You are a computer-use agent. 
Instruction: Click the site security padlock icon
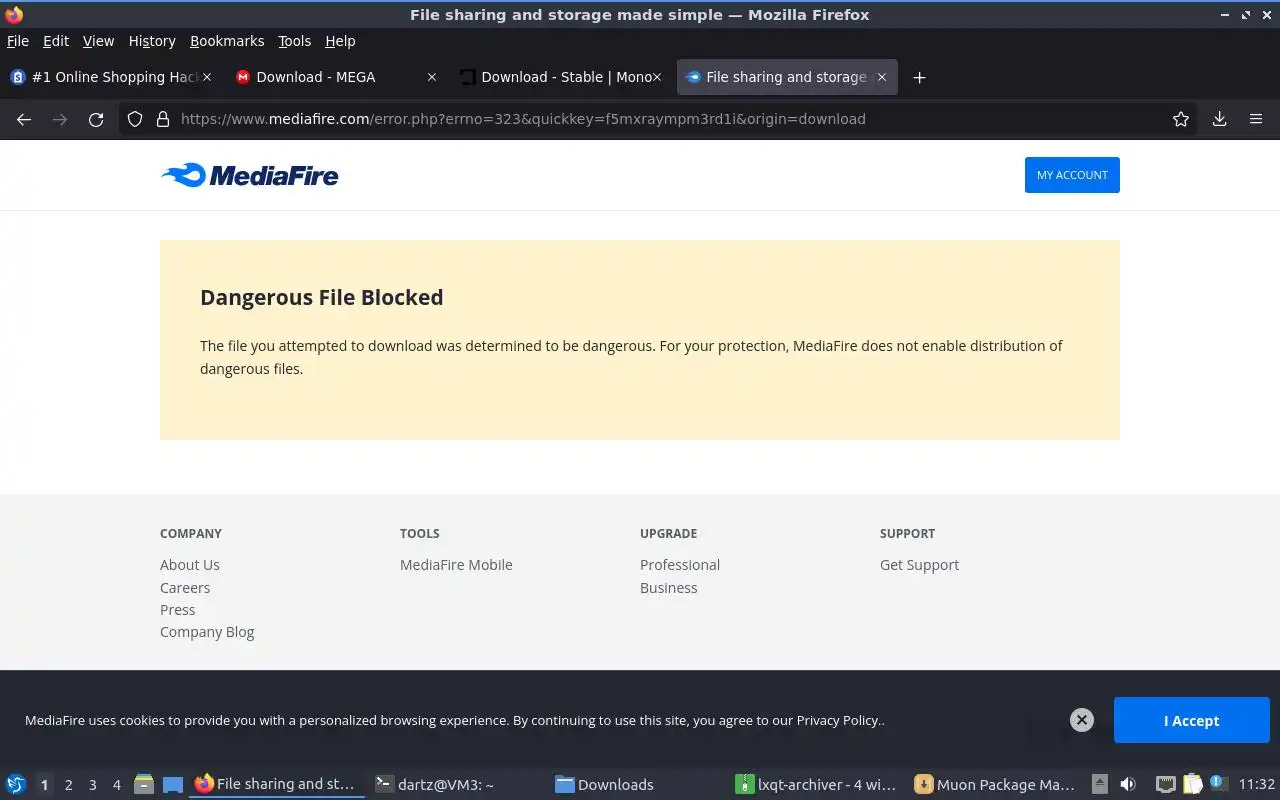(x=163, y=119)
